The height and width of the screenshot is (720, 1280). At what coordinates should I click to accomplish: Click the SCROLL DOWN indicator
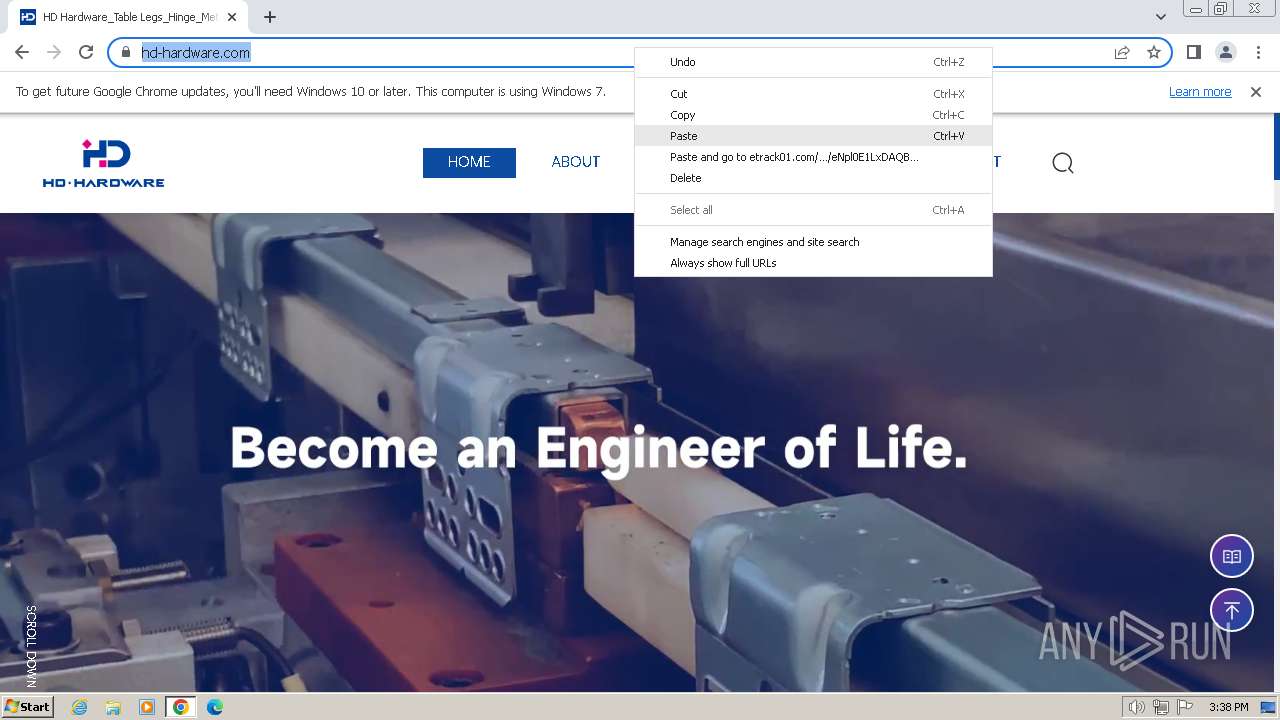tap(31, 646)
